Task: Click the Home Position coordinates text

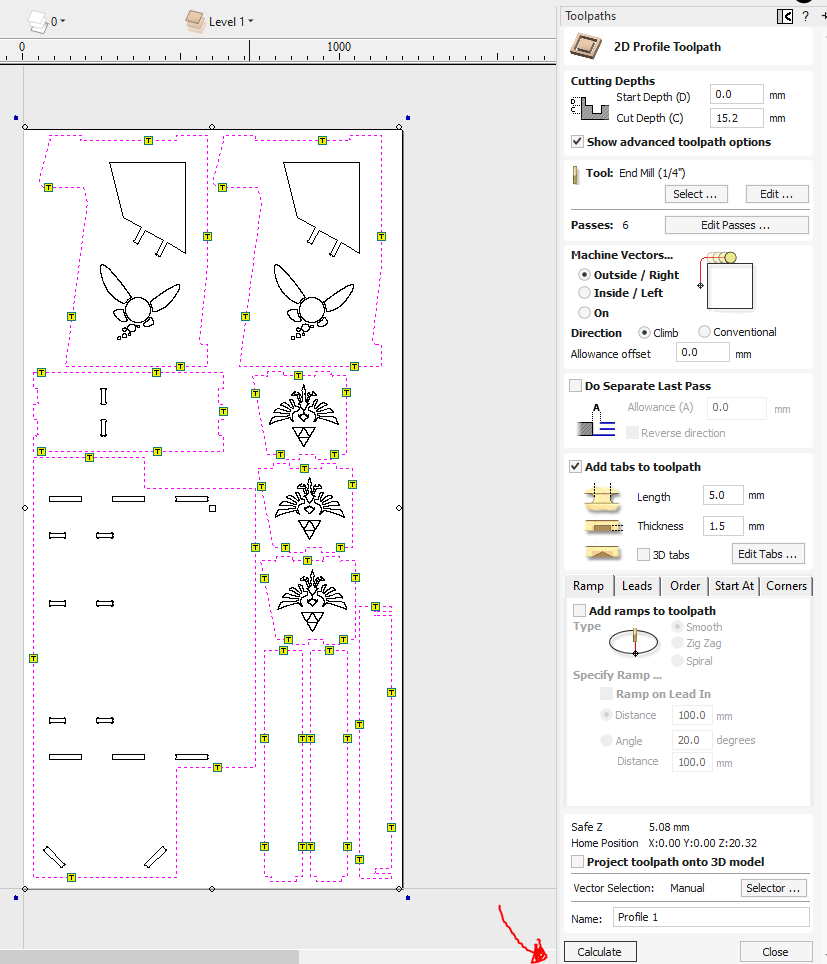Action: coord(702,843)
